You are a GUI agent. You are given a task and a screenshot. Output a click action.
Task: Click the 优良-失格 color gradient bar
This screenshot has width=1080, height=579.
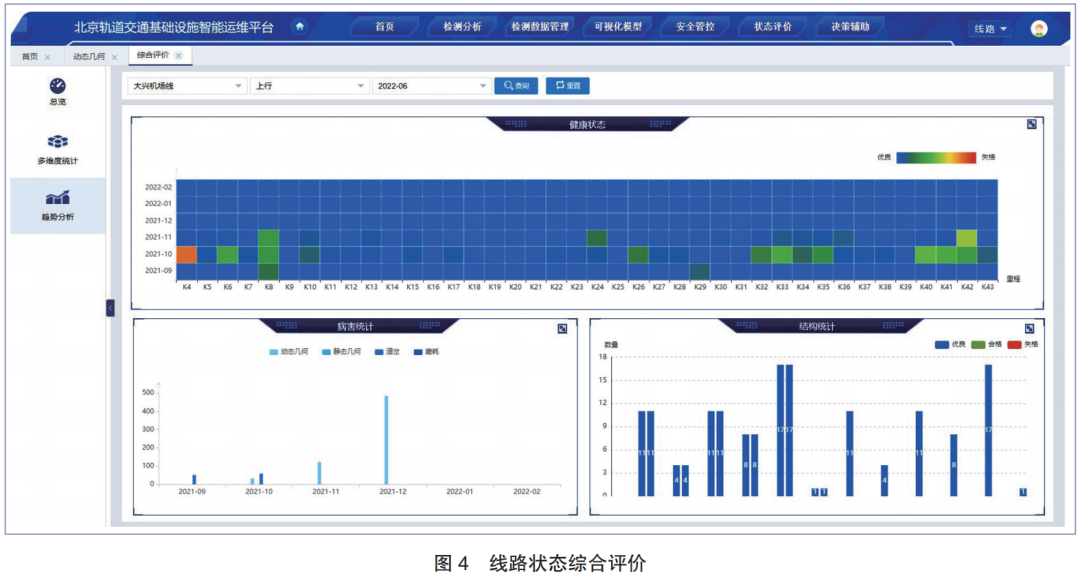tap(935, 157)
